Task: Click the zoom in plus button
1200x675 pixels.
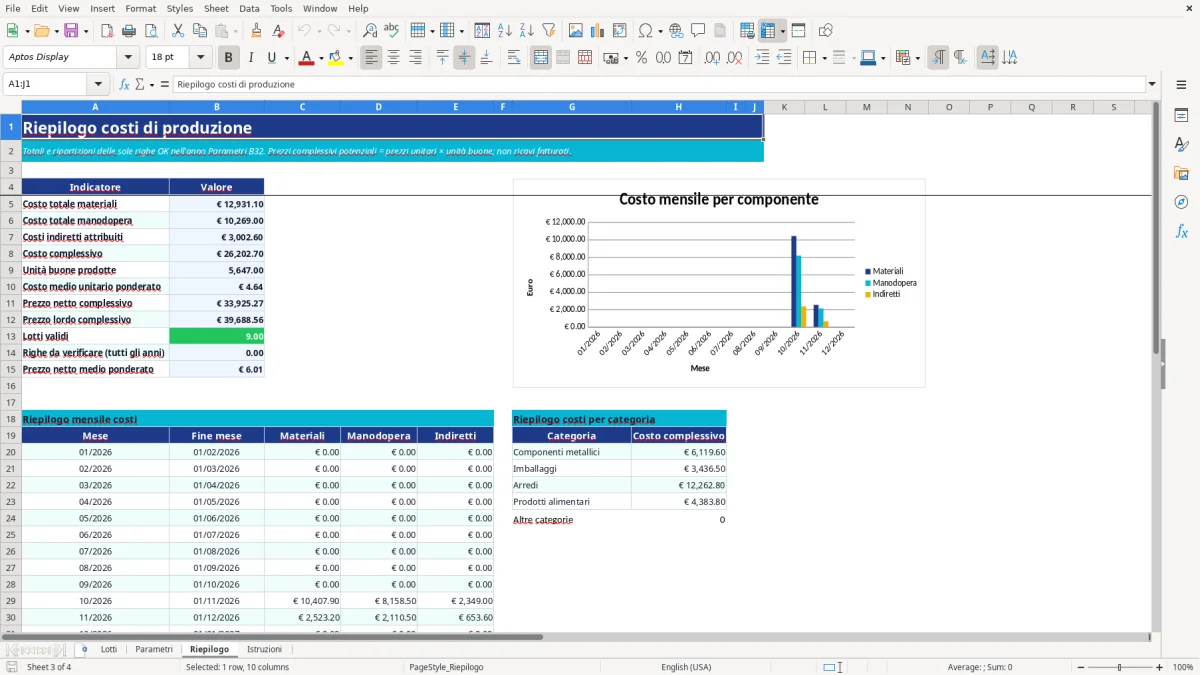Action: pyautogui.click(x=1160, y=667)
